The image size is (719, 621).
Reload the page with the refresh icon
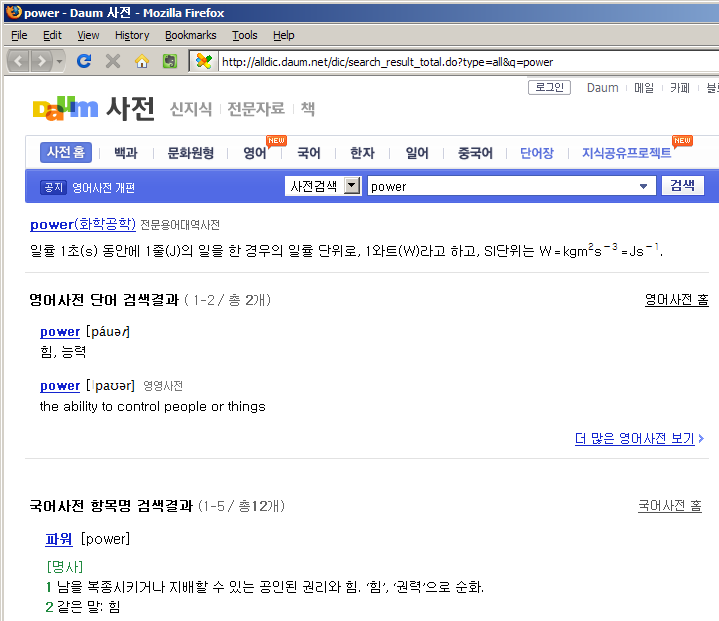[x=84, y=61]
